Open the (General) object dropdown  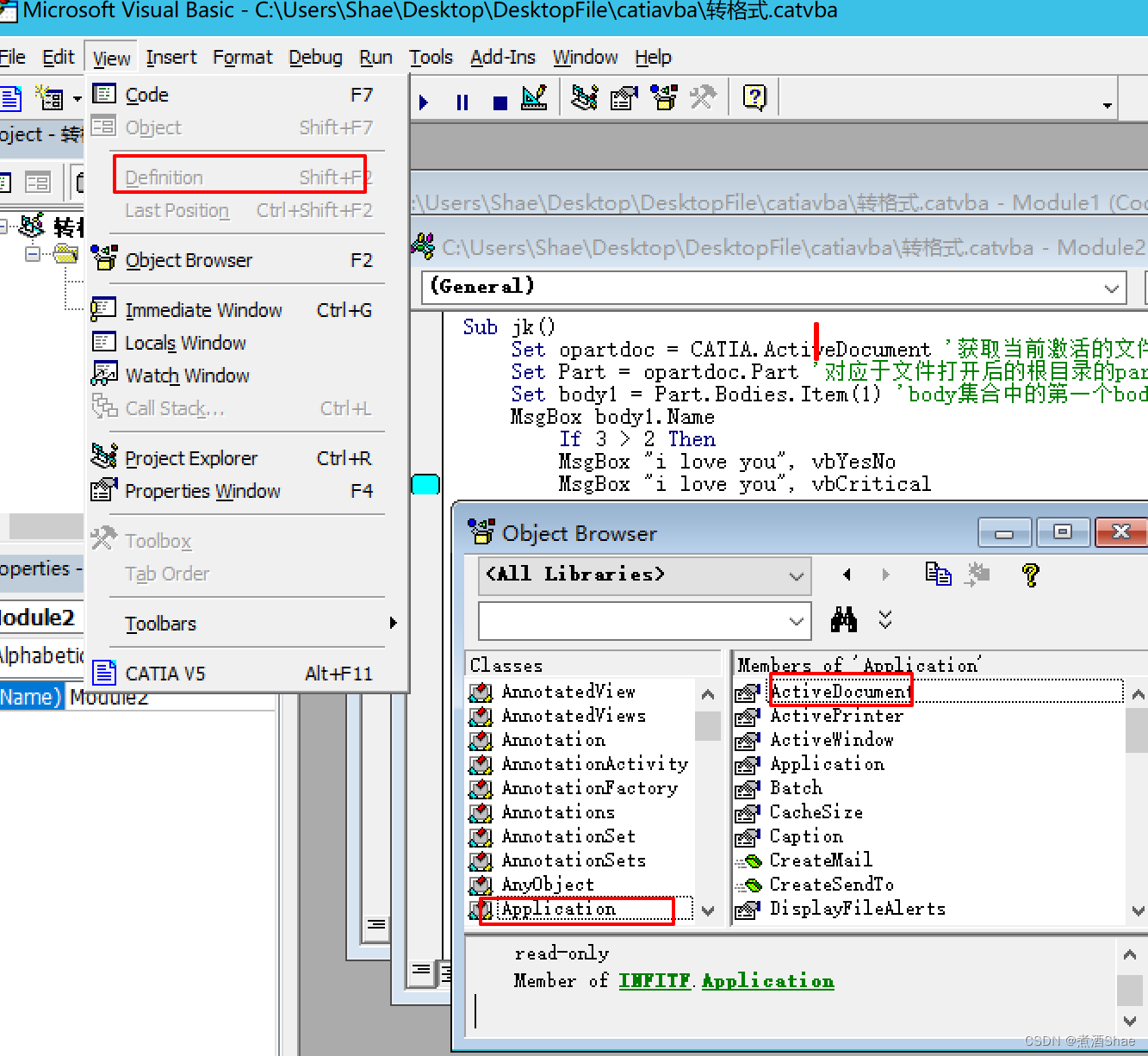pos(1112,288)
